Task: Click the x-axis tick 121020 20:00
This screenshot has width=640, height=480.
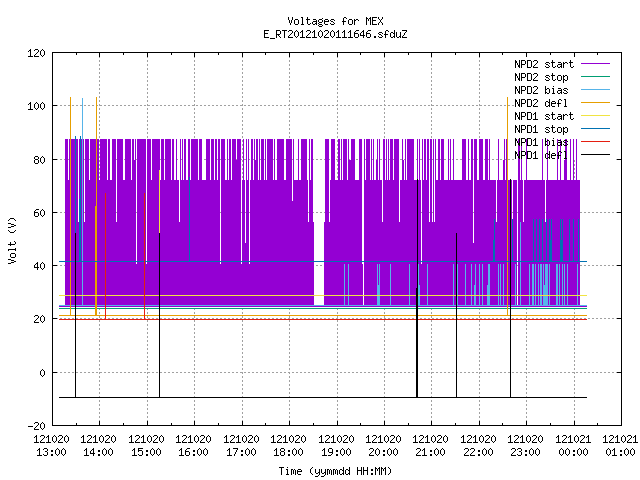Action: [x=383, y=446]
